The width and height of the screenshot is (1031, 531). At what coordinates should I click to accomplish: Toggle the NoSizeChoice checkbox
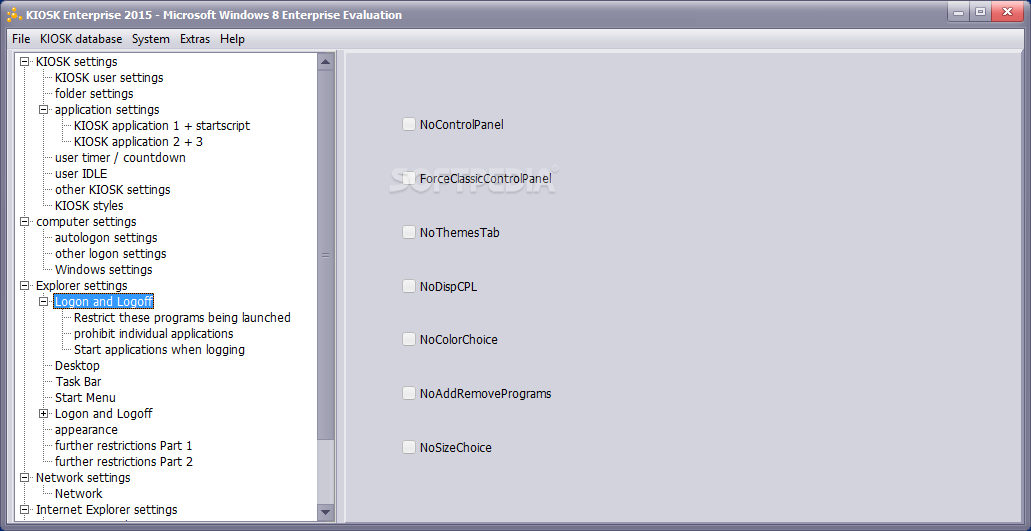pos(408,448)
